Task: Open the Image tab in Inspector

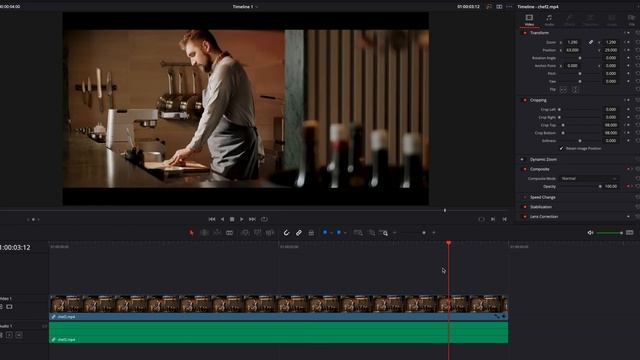Action: 611,20
